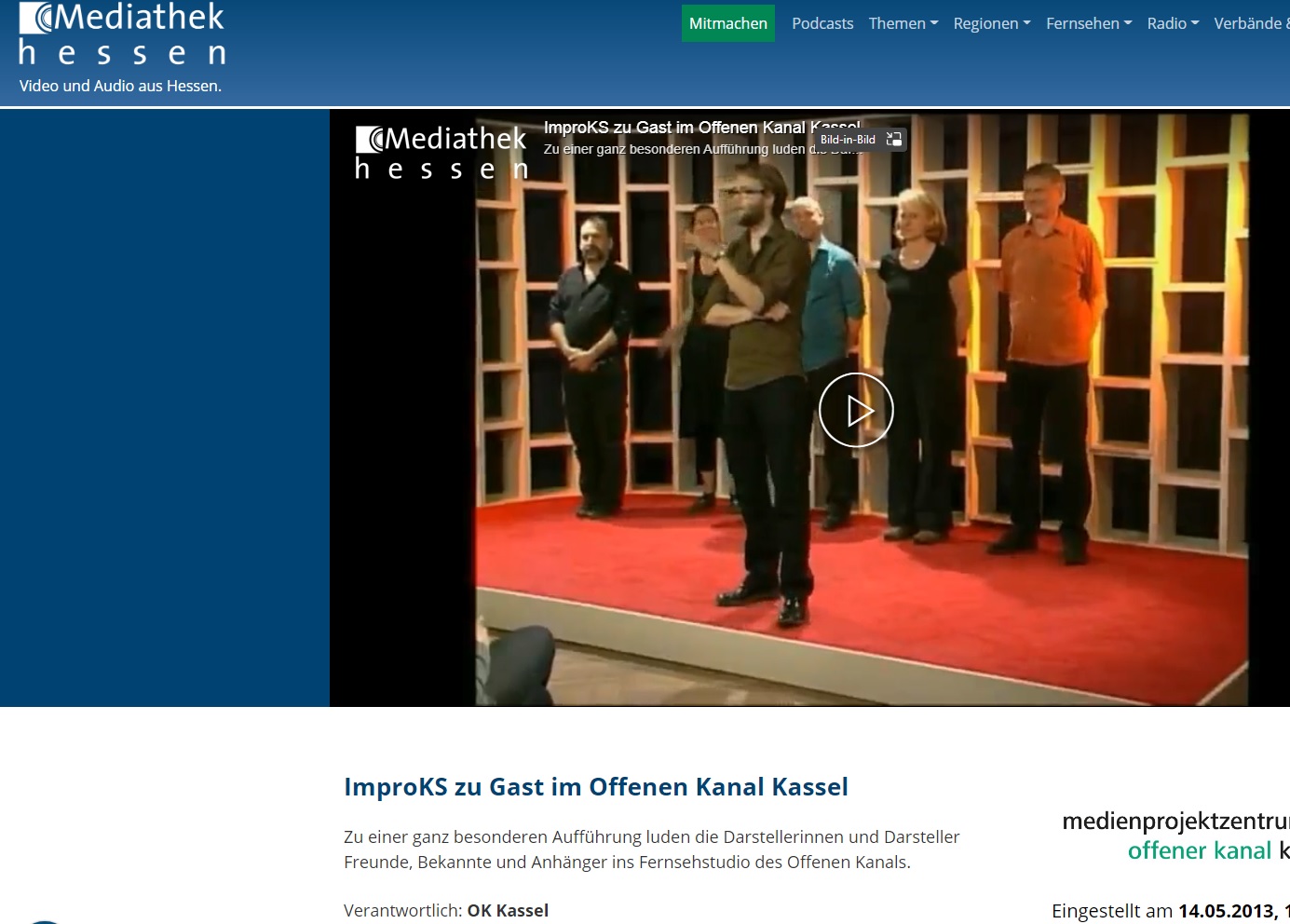Expand the Regionen dropdown menu
Image resolution: width=1290 pixels, height=924 pixels.
[992, 23]
